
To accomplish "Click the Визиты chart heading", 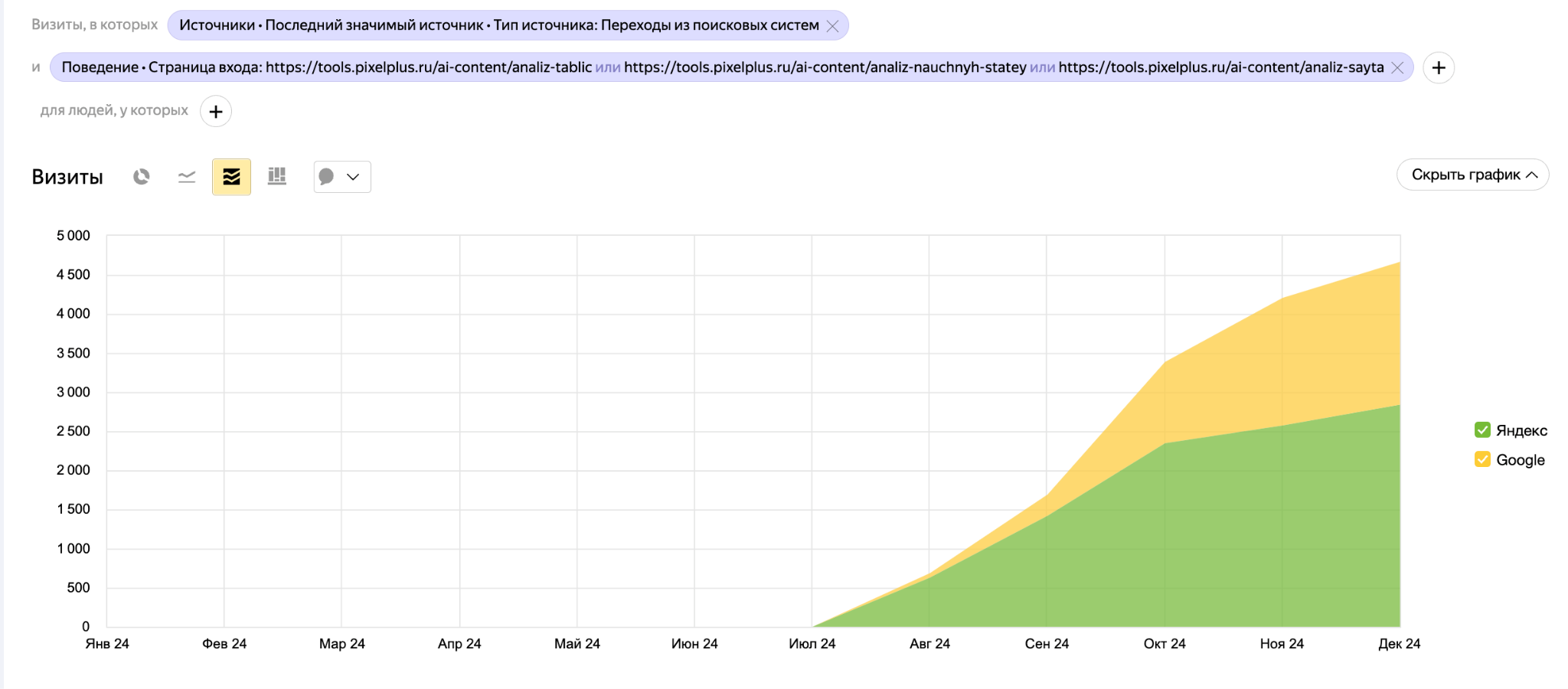I will (x=67, y=177).
